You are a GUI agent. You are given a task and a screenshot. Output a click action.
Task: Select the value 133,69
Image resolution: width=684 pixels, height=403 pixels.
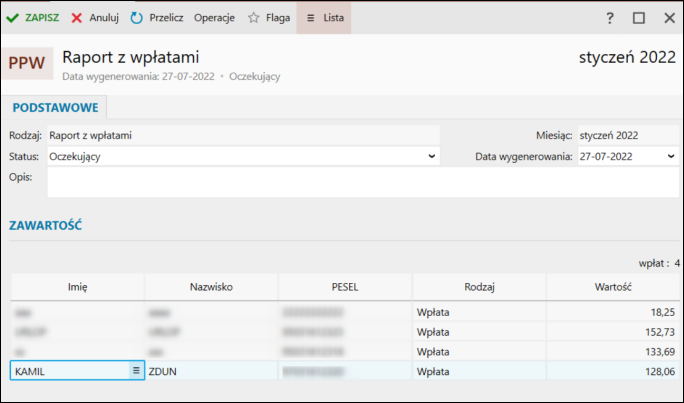point(660,352)
